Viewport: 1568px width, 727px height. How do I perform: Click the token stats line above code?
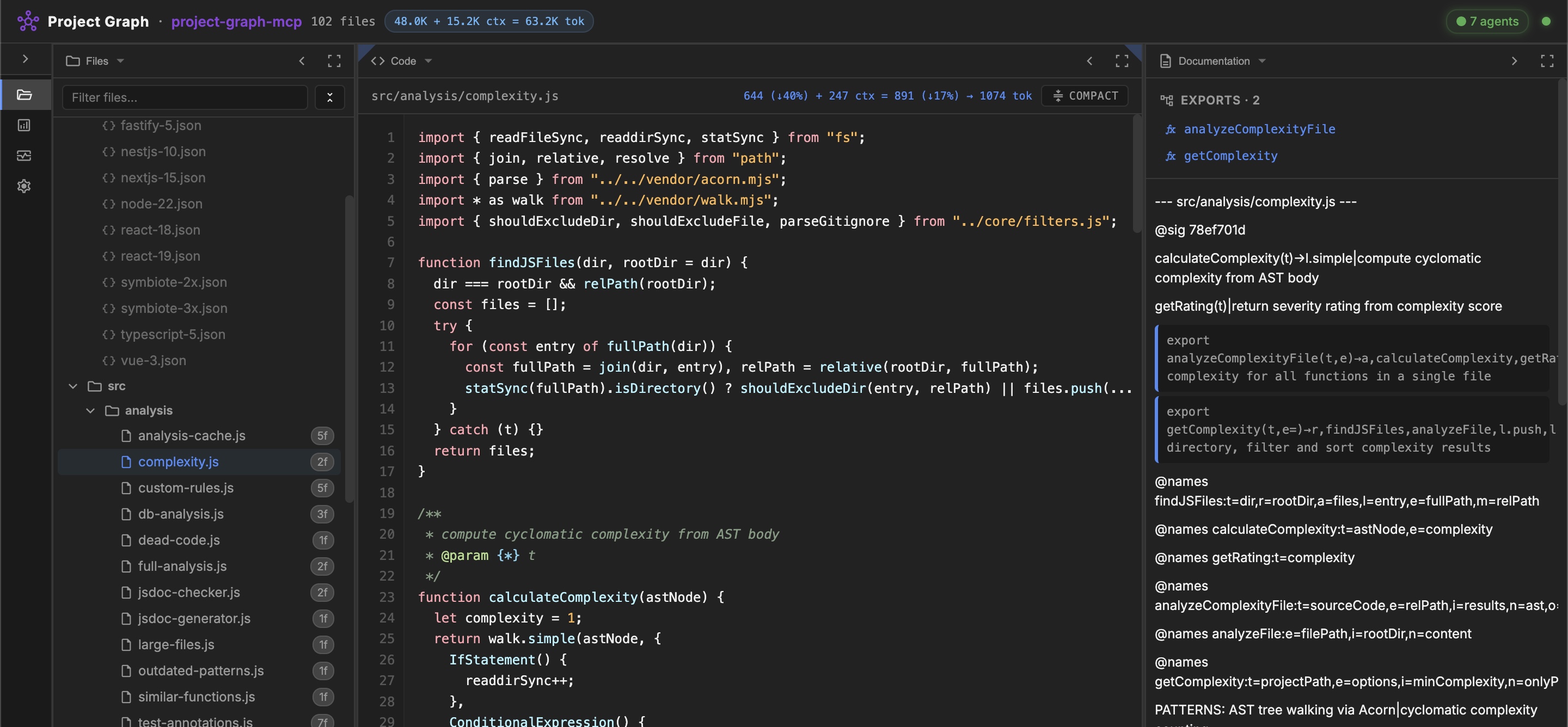tap(887, 96)
